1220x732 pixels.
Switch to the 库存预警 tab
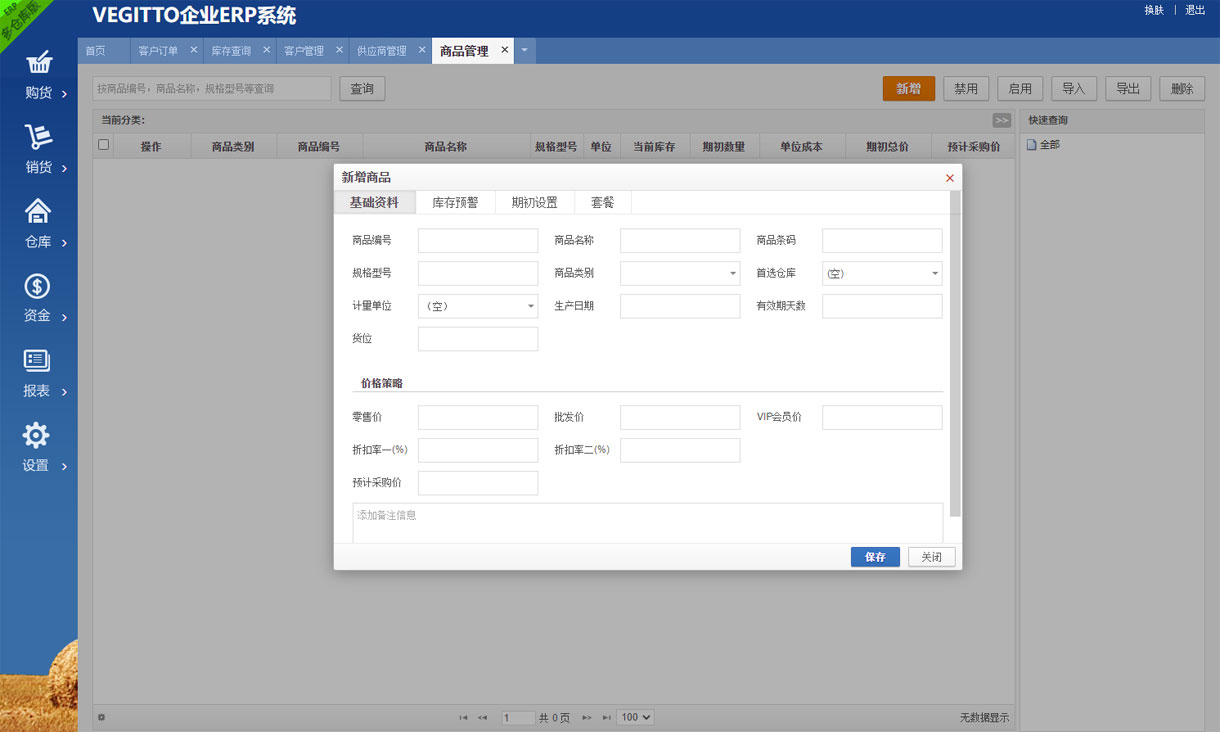455,203
